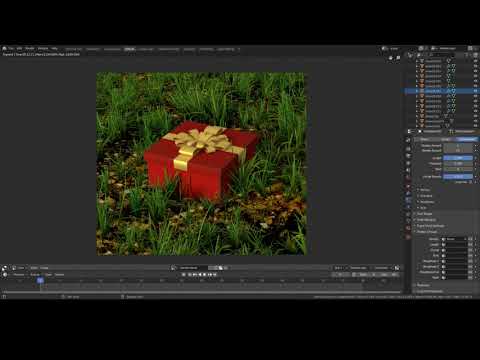This screenshot has width=480, height=360.
Task: Expand the Force Field Settings panel
Action: point(429,226)
